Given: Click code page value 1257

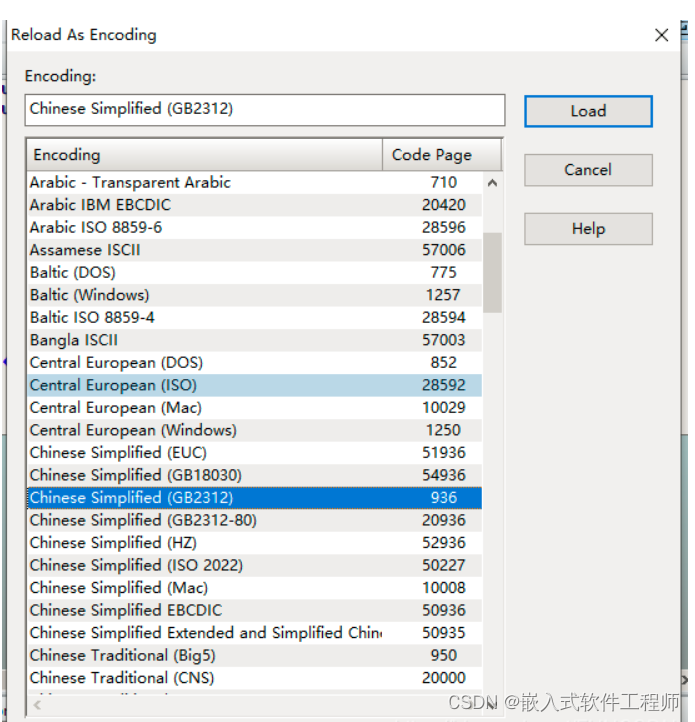Looking at the screenshot, I should (443, 295).
